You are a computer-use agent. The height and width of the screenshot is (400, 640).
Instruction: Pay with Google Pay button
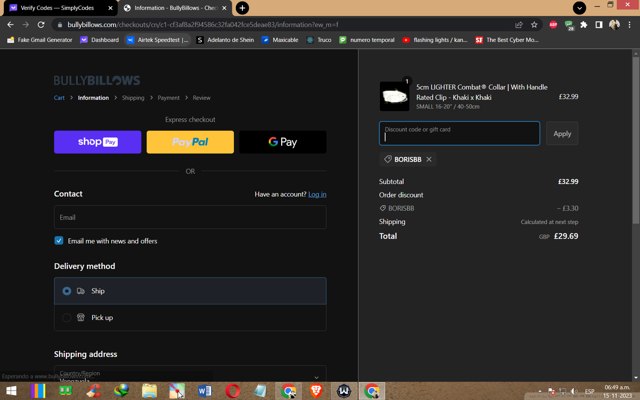point(283,142)
